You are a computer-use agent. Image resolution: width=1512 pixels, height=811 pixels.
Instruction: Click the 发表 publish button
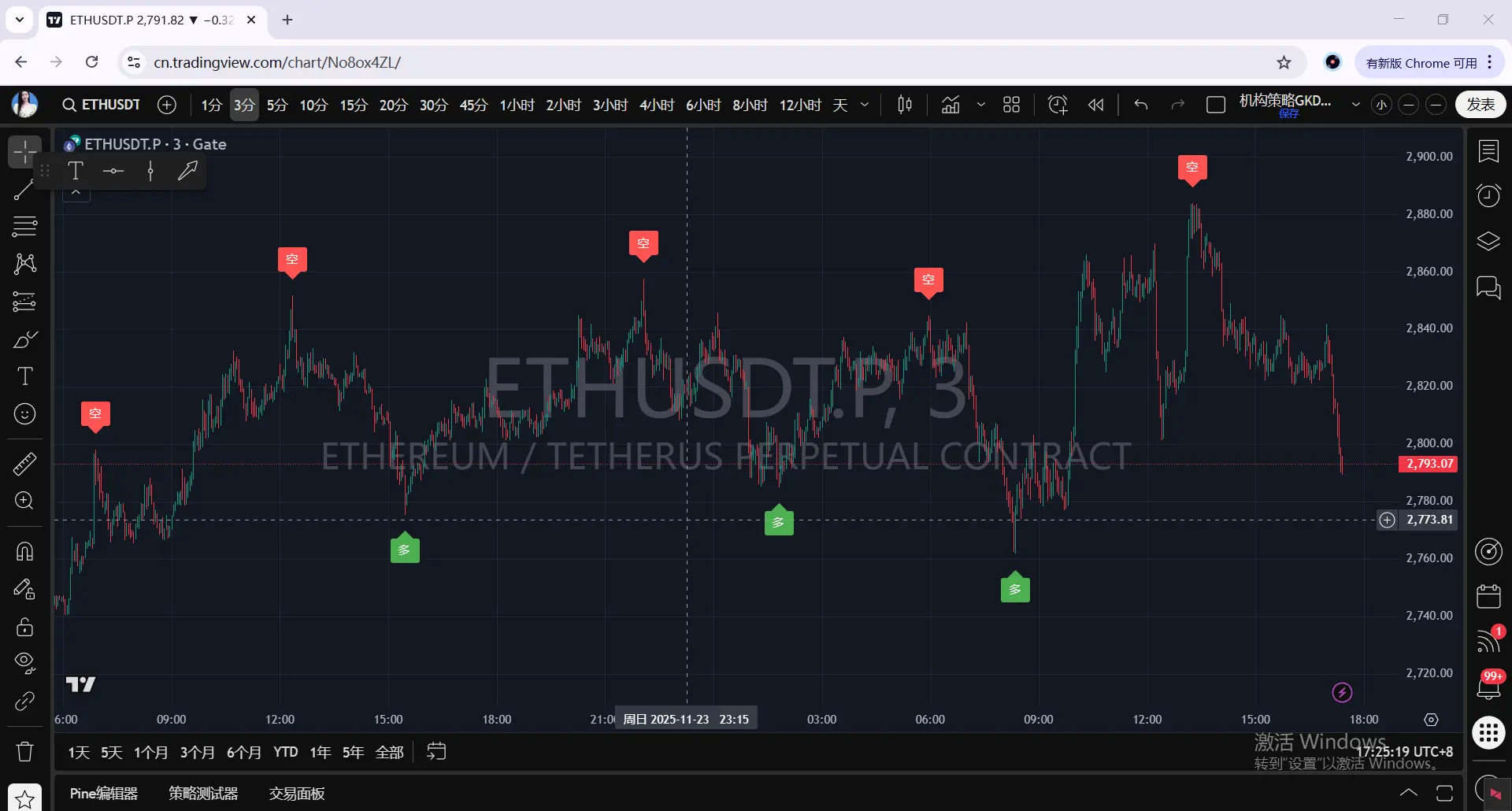click(1480, 105)
